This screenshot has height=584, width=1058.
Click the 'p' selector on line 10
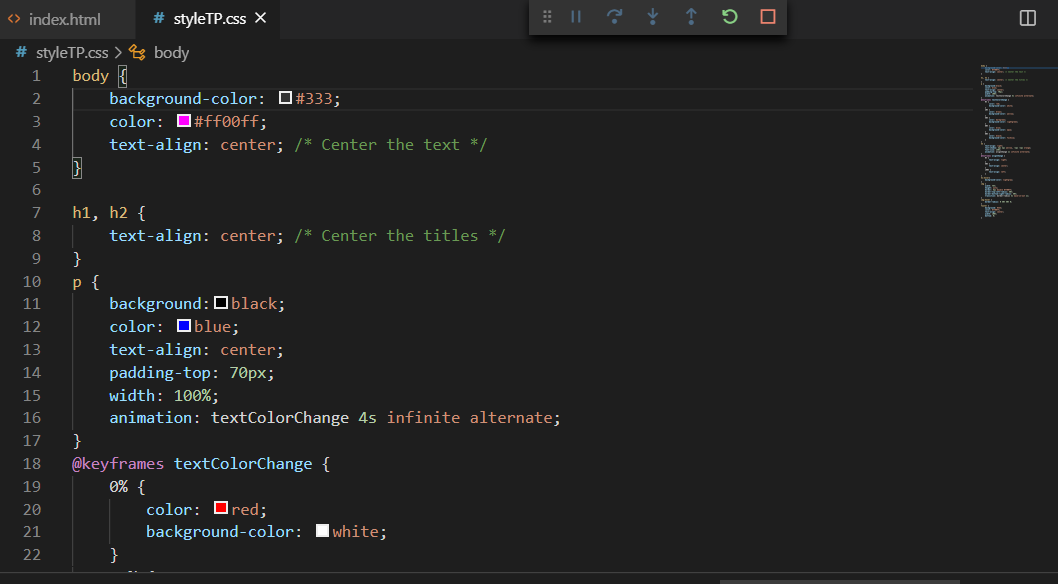tap(77, 282)
